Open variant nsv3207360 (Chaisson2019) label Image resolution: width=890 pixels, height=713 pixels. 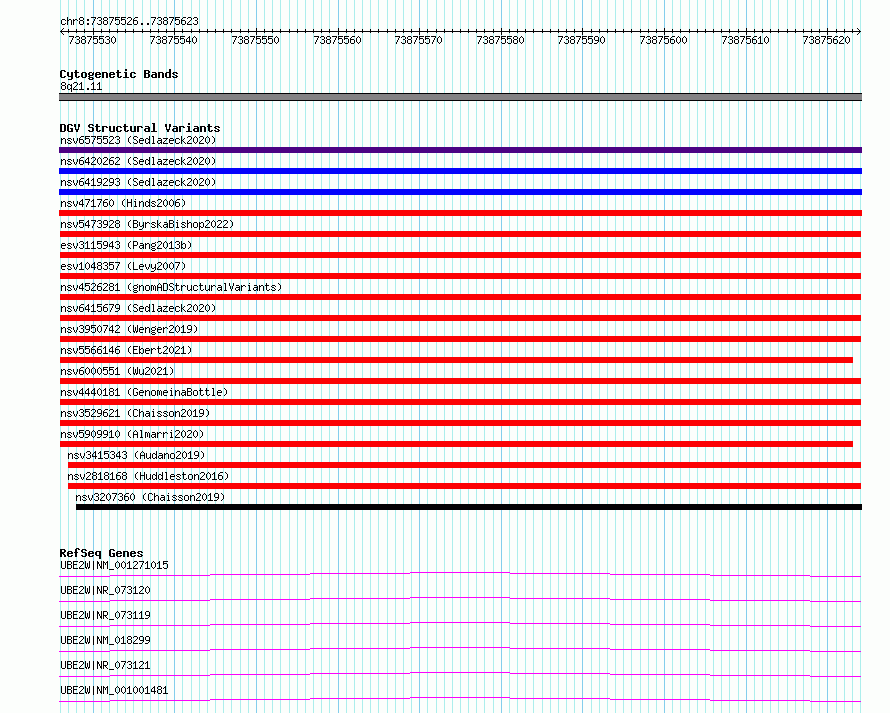point(150,497)
